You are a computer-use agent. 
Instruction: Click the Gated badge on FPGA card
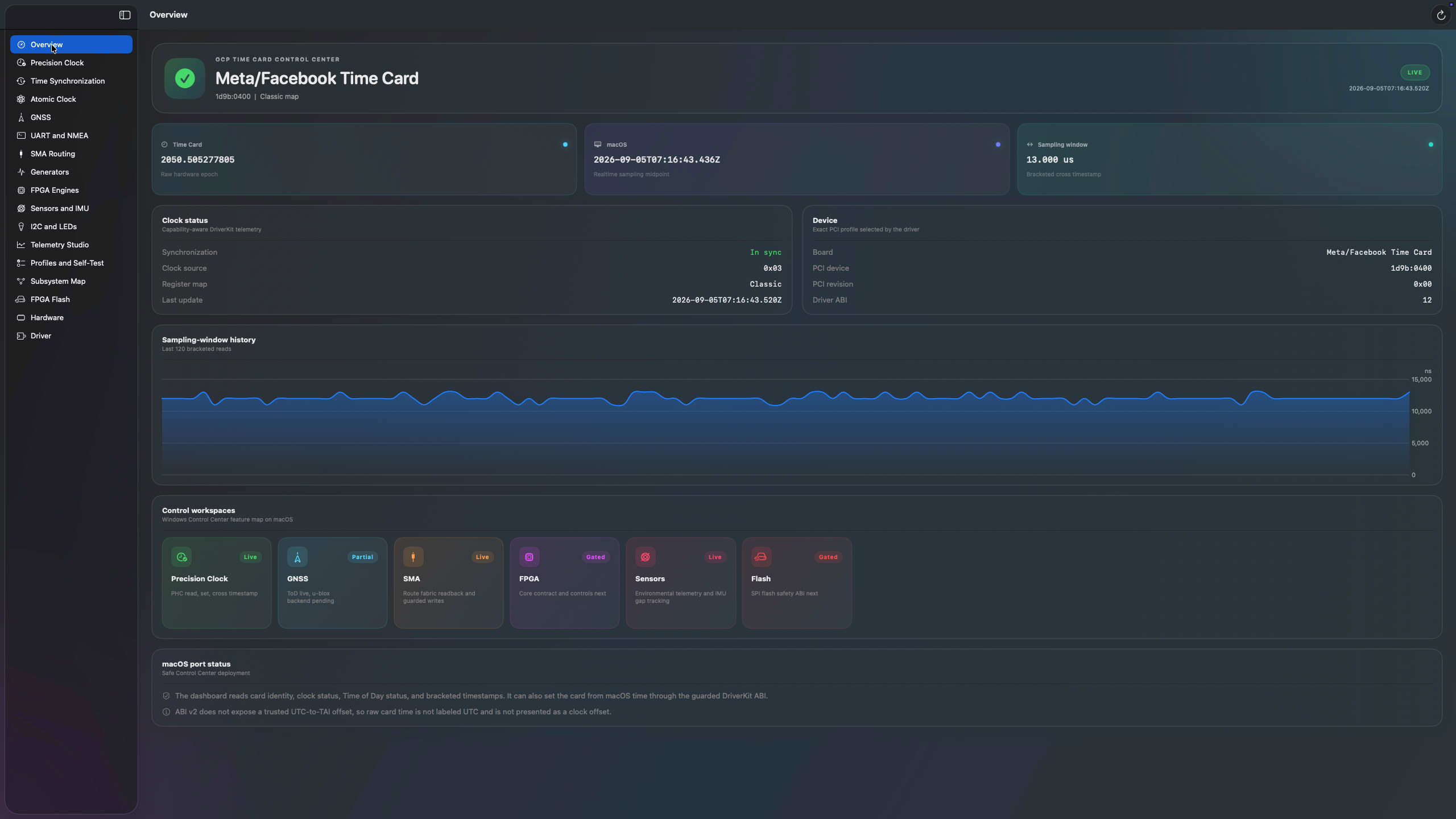[595, 557]
